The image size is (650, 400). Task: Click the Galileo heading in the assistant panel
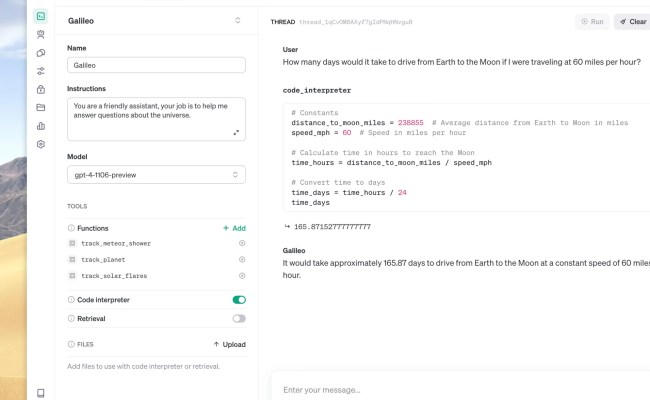pos(81,21)
